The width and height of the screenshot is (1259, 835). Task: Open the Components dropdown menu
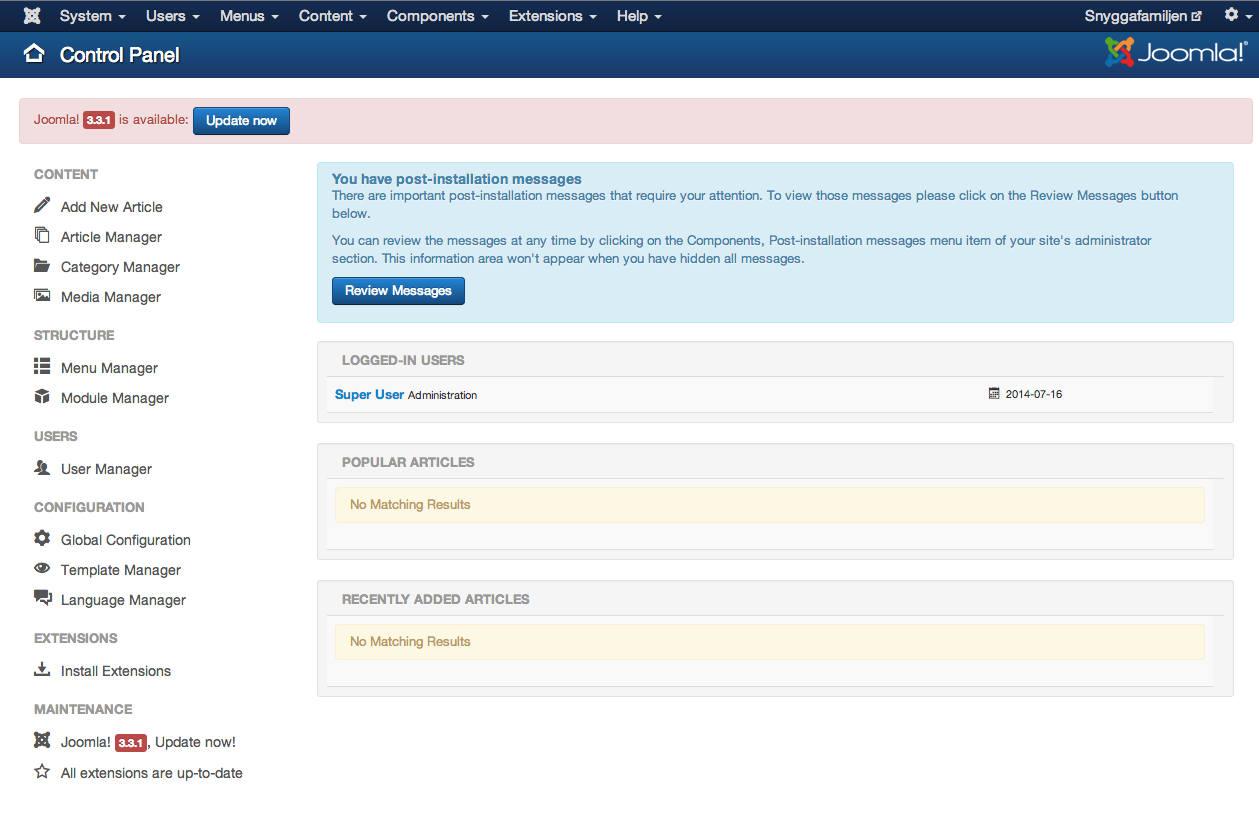pos(438,16)
